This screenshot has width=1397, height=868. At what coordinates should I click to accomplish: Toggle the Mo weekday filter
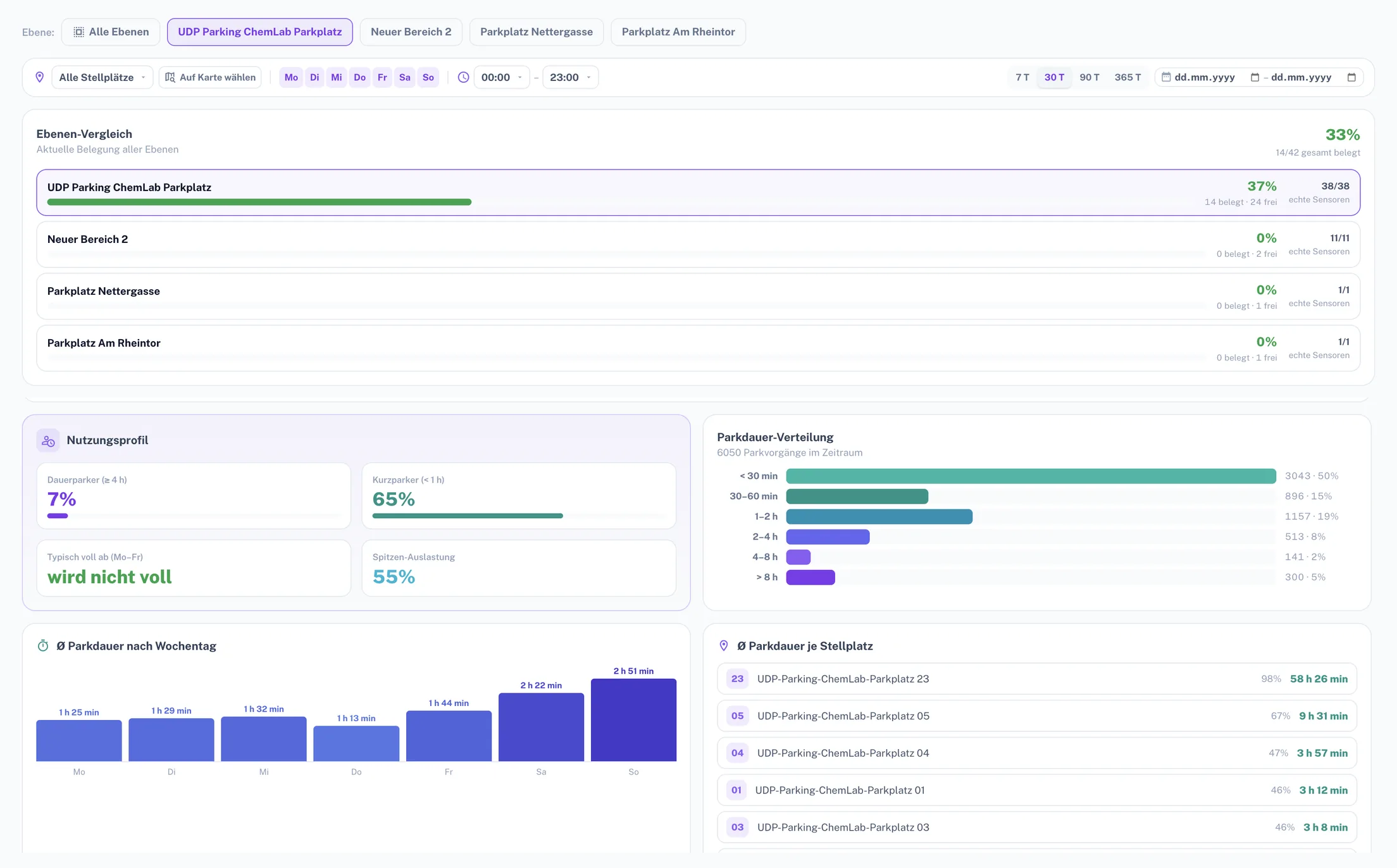(x=291, y=77)
